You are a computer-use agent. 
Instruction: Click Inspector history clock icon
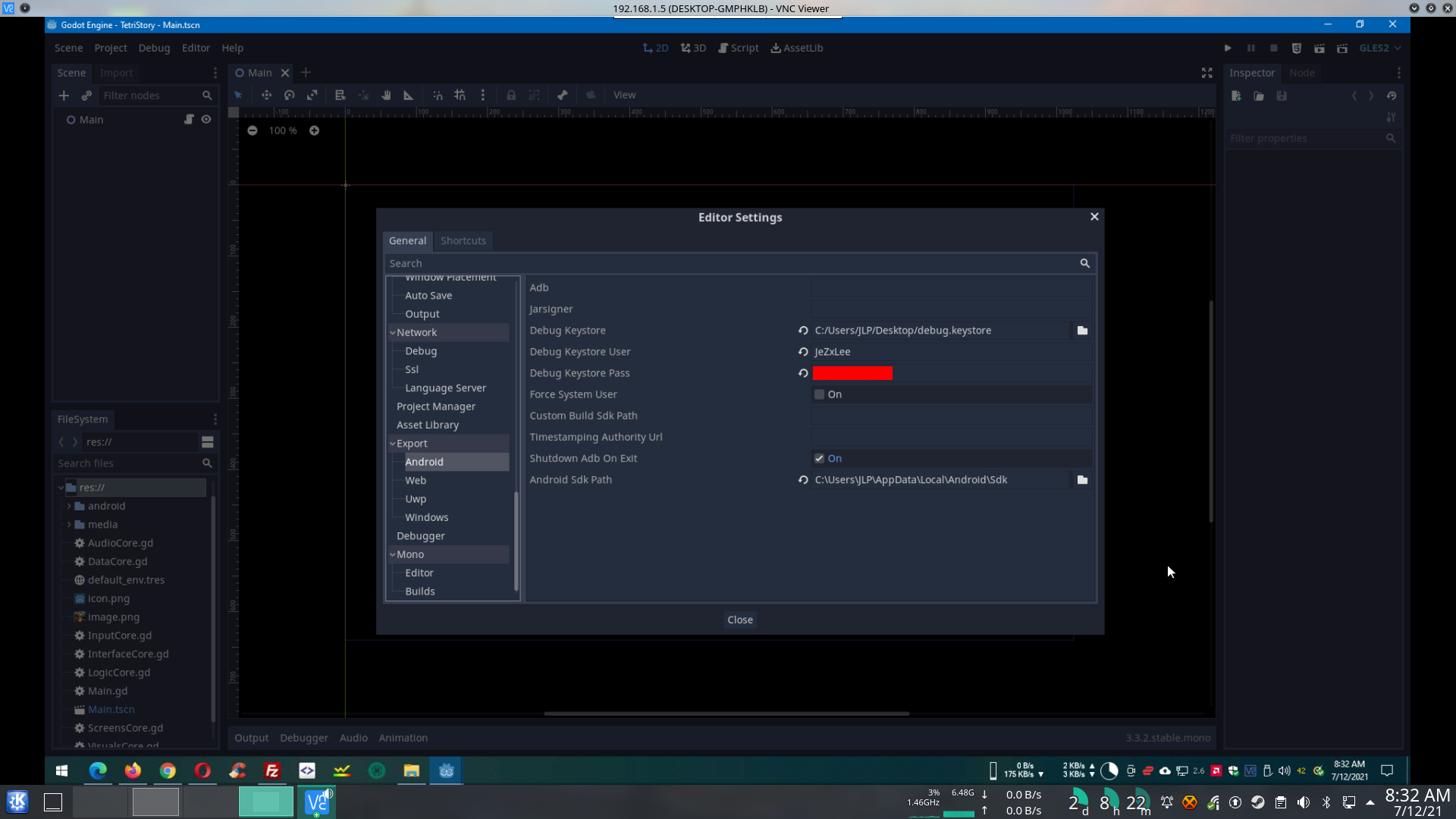pos(1392,96)
